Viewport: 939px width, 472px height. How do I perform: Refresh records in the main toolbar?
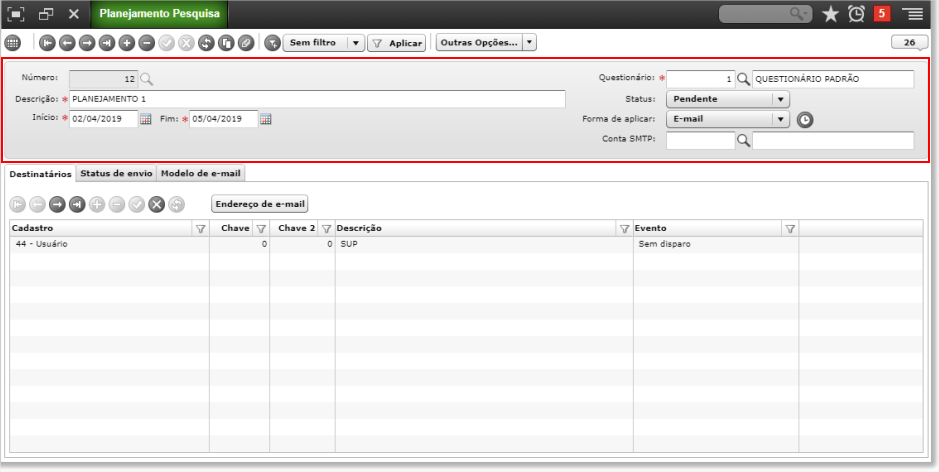206,43
